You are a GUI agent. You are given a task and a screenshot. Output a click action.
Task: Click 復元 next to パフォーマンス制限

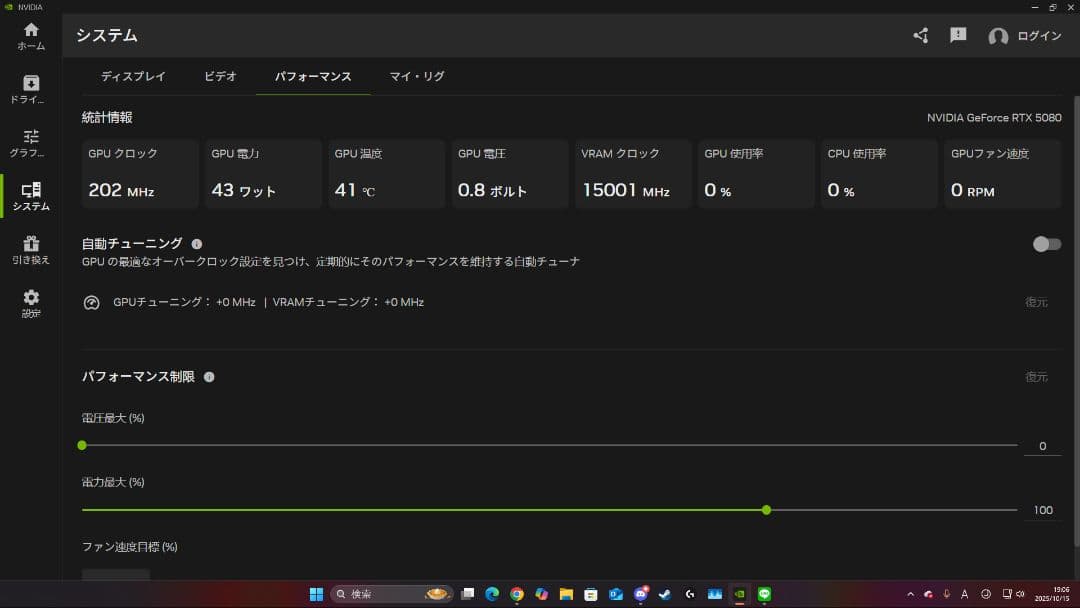click(x=1038, y=377)
